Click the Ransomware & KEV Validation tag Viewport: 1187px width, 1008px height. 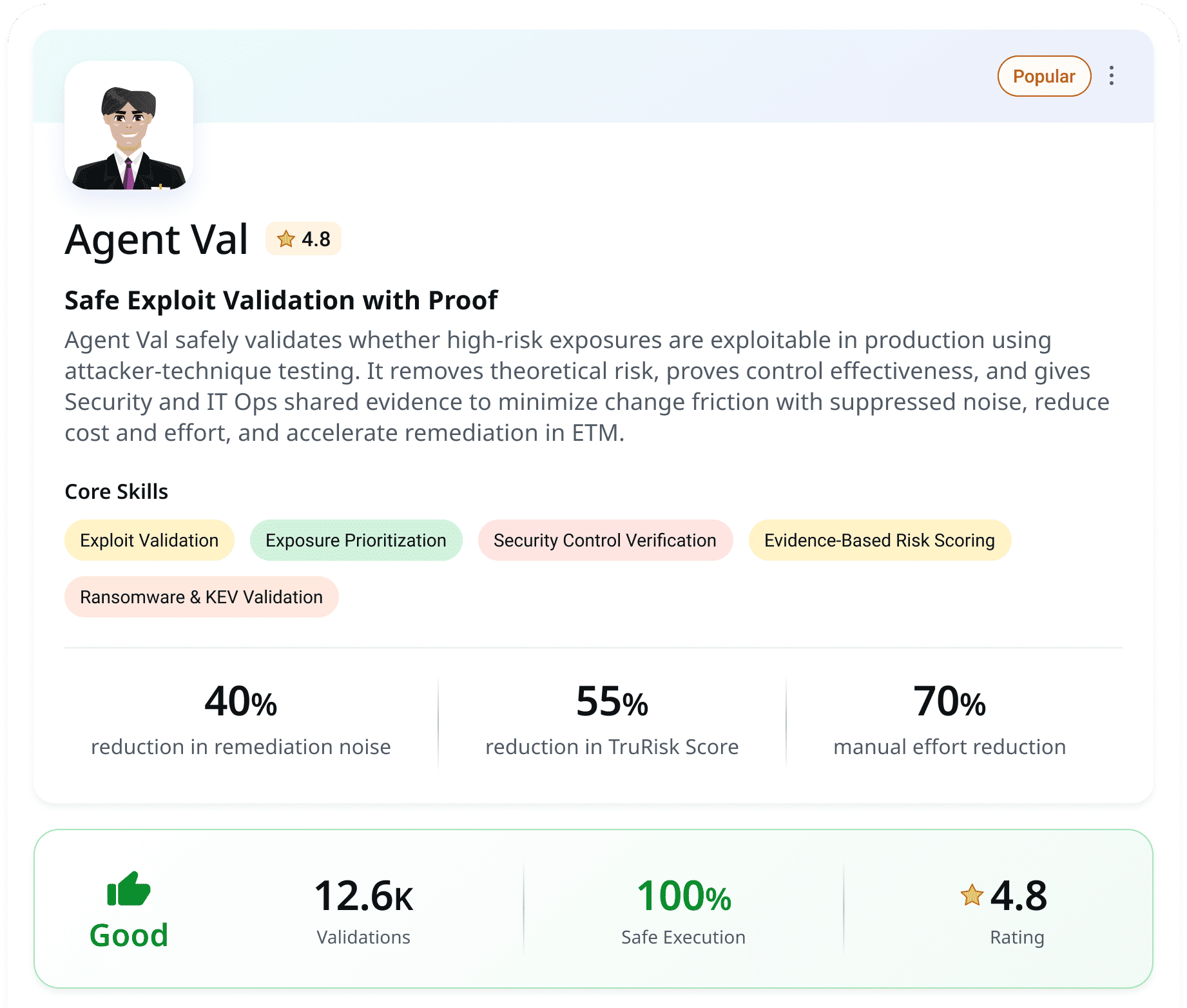201,597
